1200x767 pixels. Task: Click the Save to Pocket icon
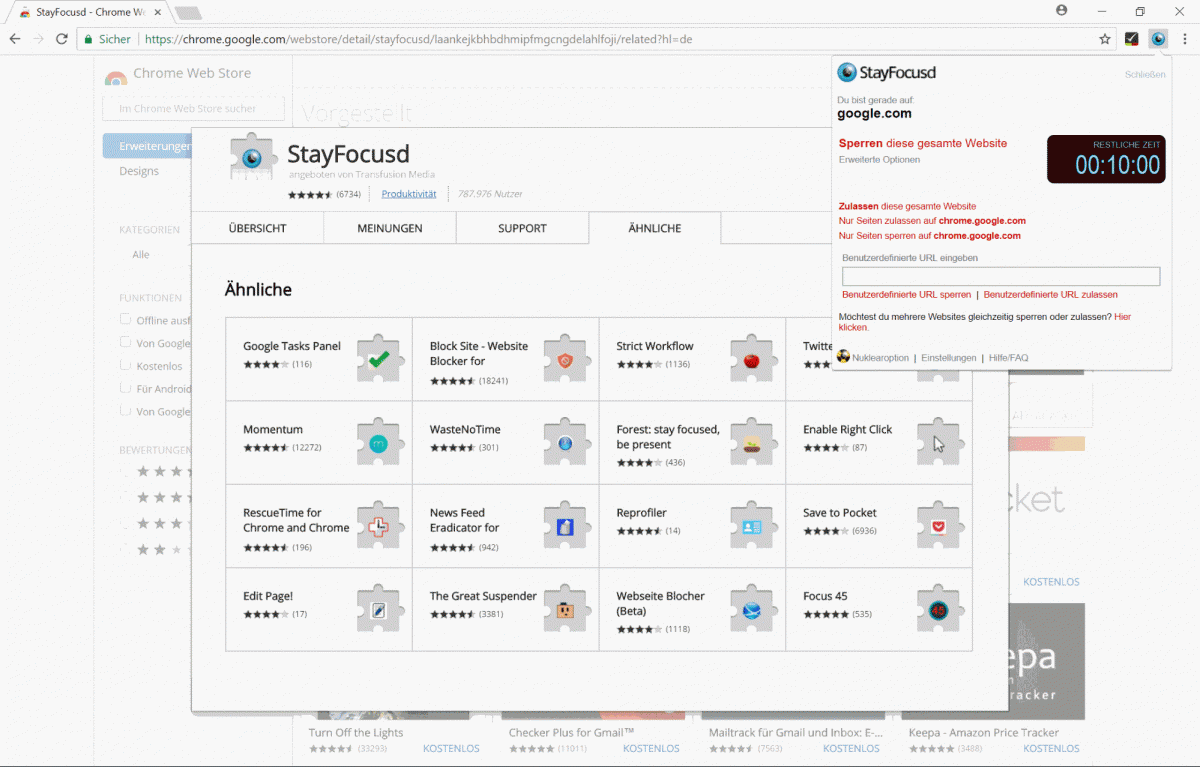[938, 525]
